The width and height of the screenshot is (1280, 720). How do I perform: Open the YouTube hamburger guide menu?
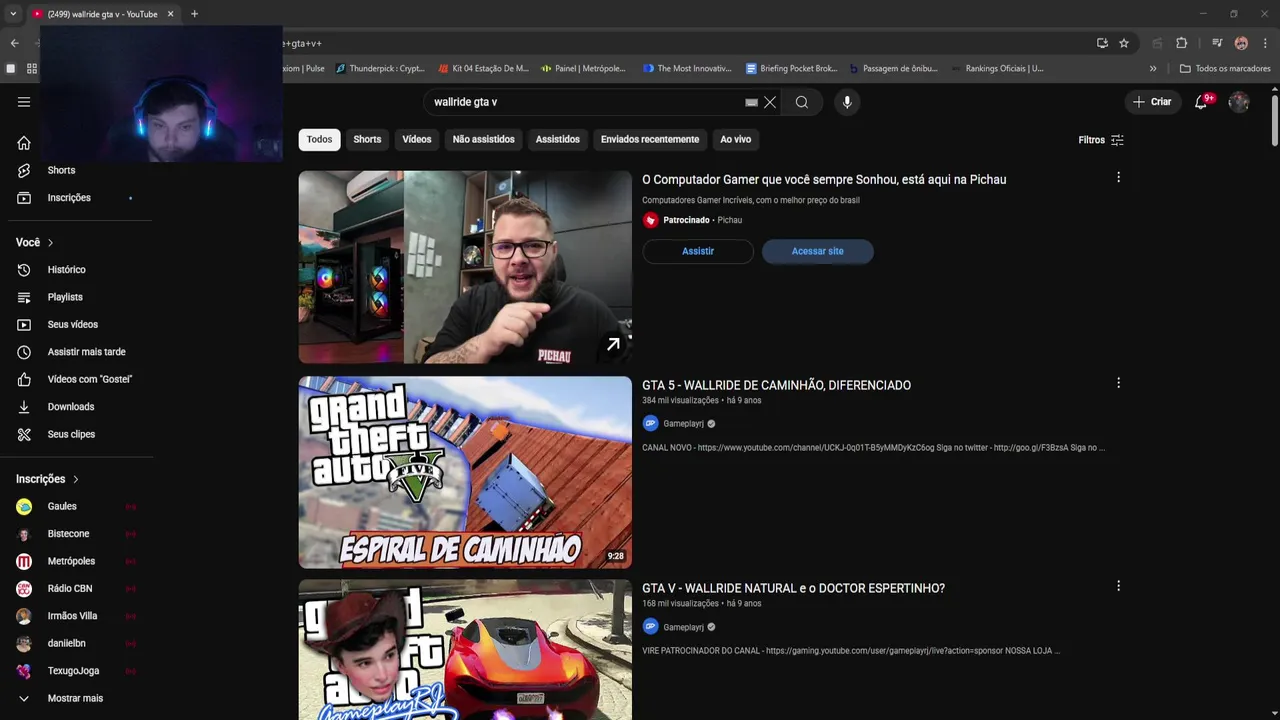(24, 102)
